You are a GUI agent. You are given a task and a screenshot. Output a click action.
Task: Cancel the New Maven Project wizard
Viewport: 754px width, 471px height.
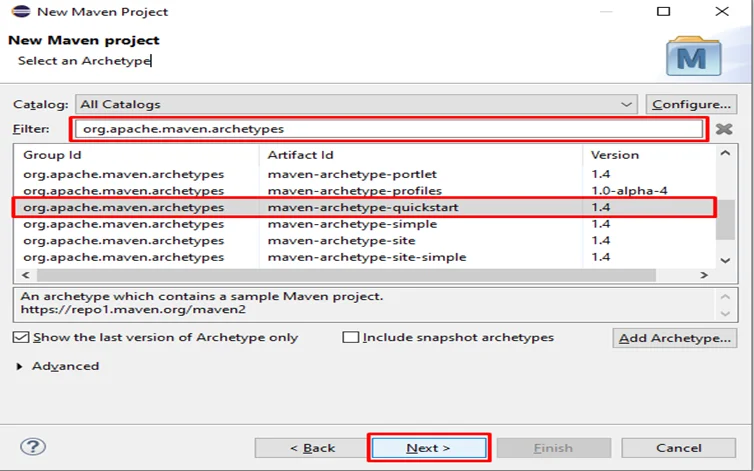tap(679, 448)
